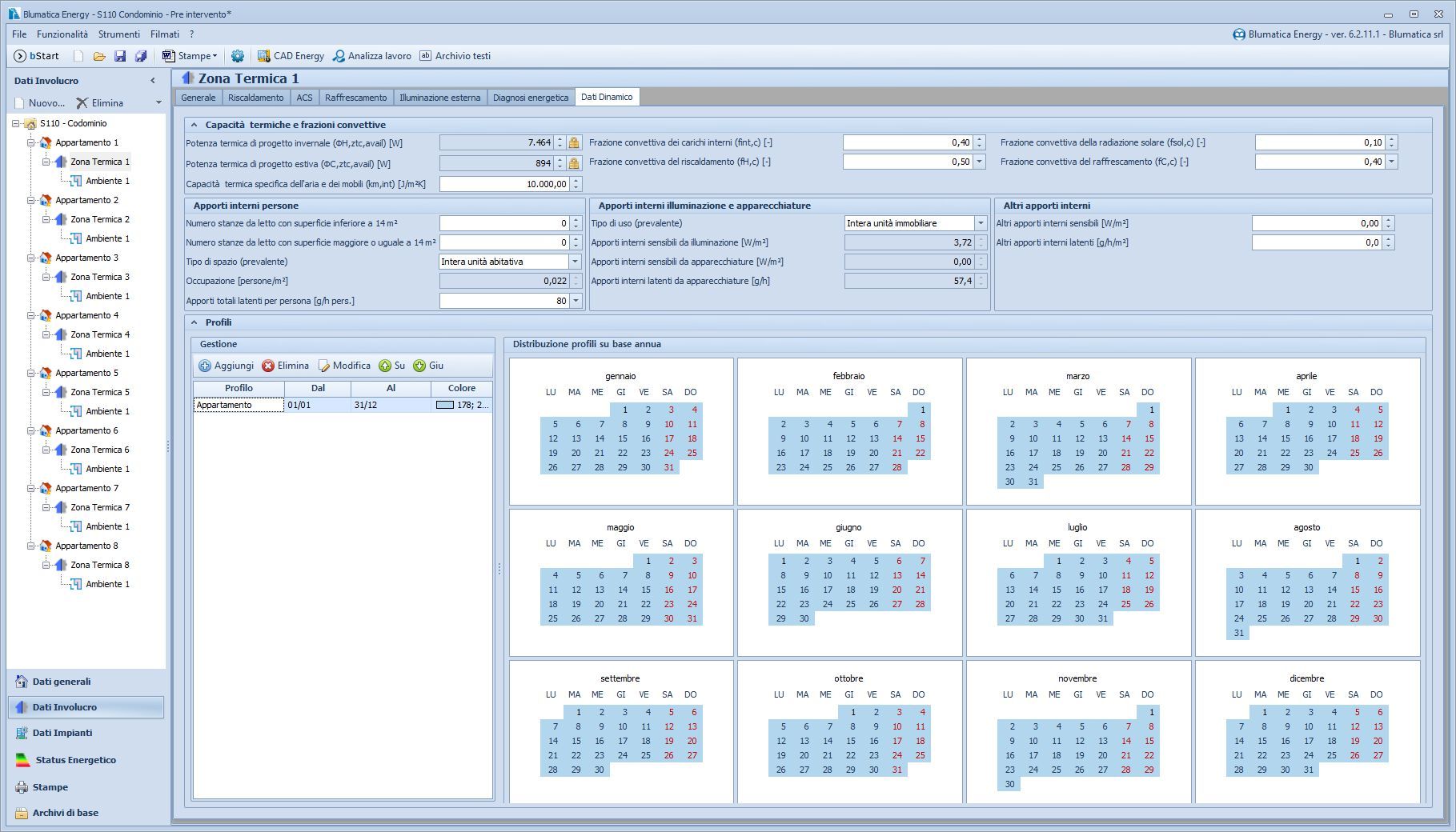Toggle the lock on Potenza termica invernale

(x=574, y=143)
